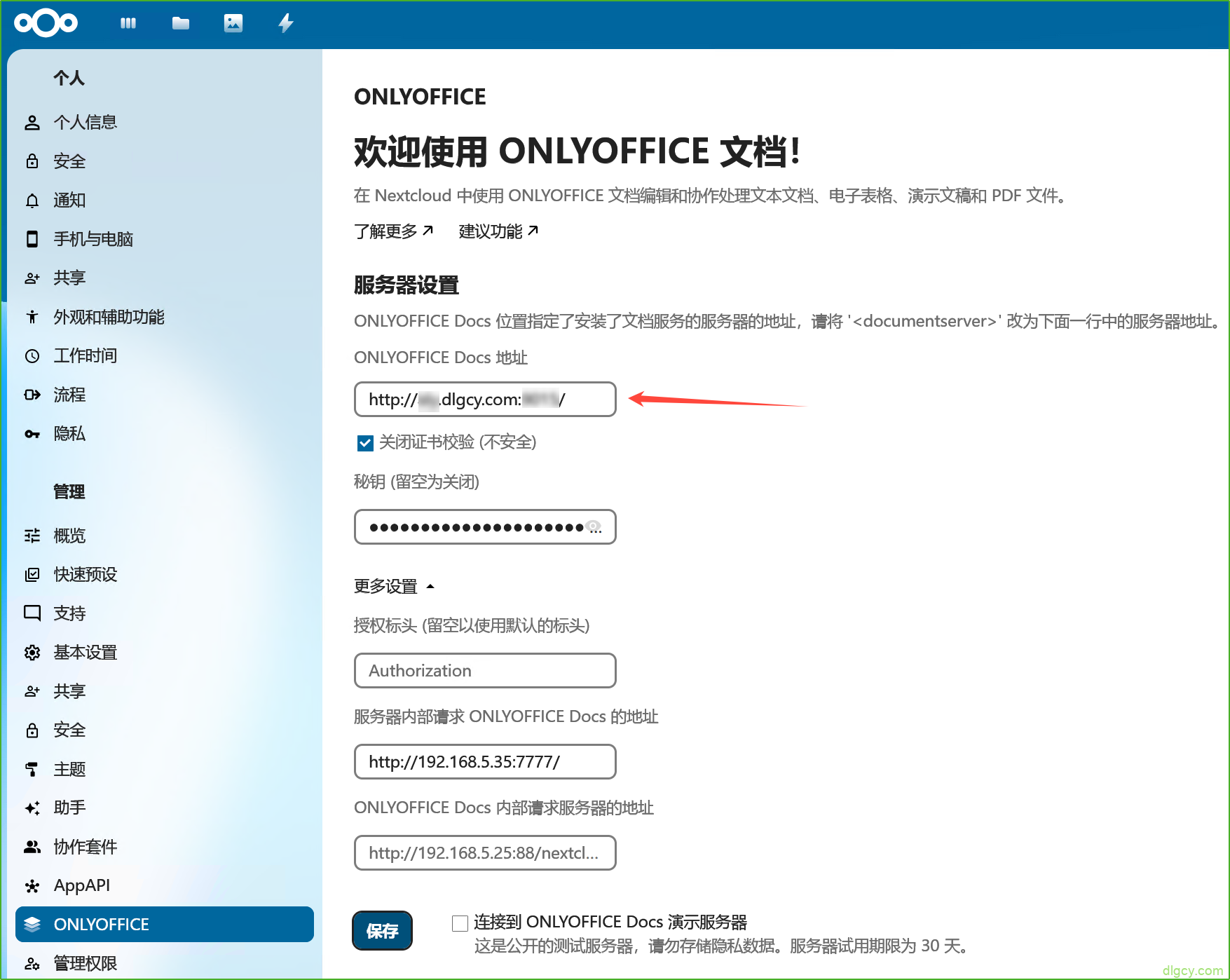Show the secret key with eye icon
1230x980 pixels.
coord(594,527)
